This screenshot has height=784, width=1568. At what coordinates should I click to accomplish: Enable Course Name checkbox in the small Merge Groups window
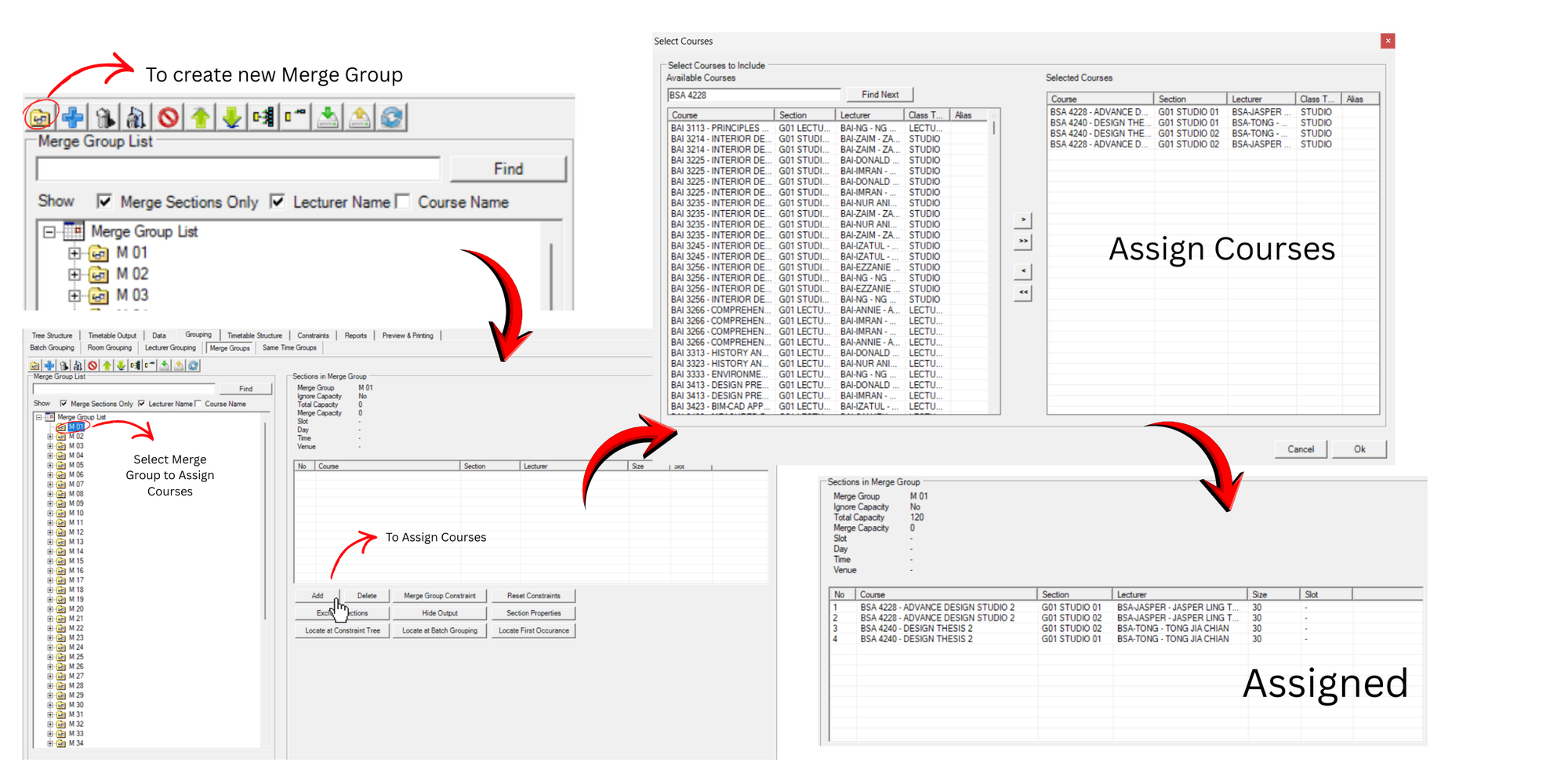point(198,404)
